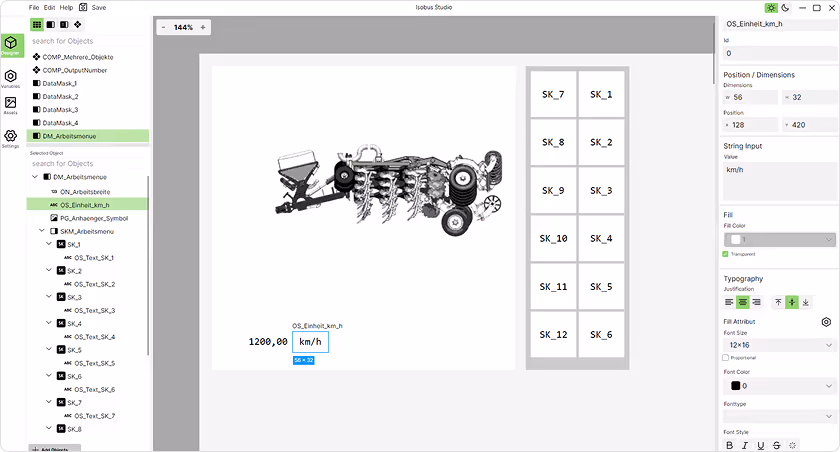Switch to dark theme moon icon

[785, 8]
